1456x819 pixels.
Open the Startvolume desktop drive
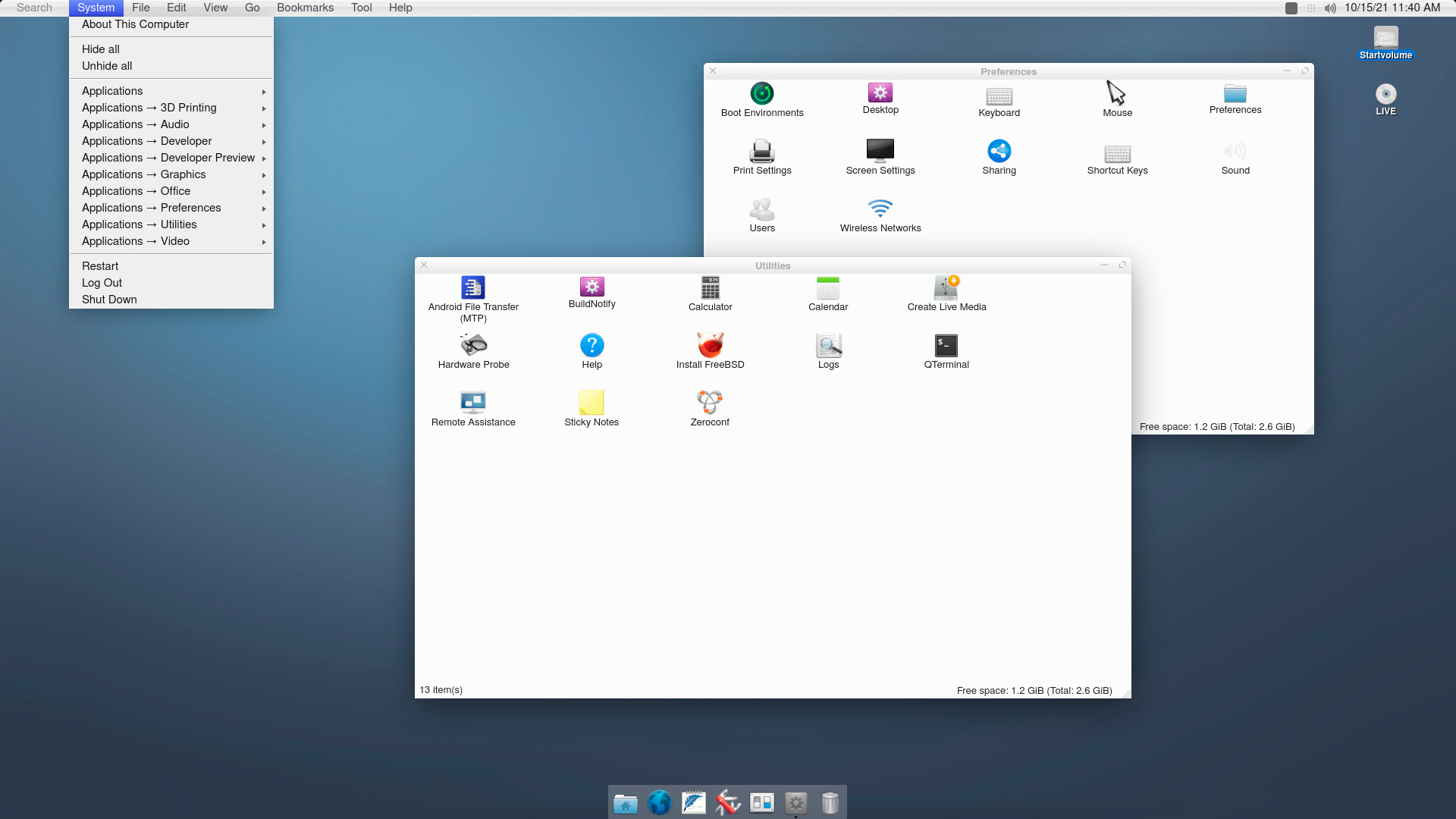[1385, 39]
